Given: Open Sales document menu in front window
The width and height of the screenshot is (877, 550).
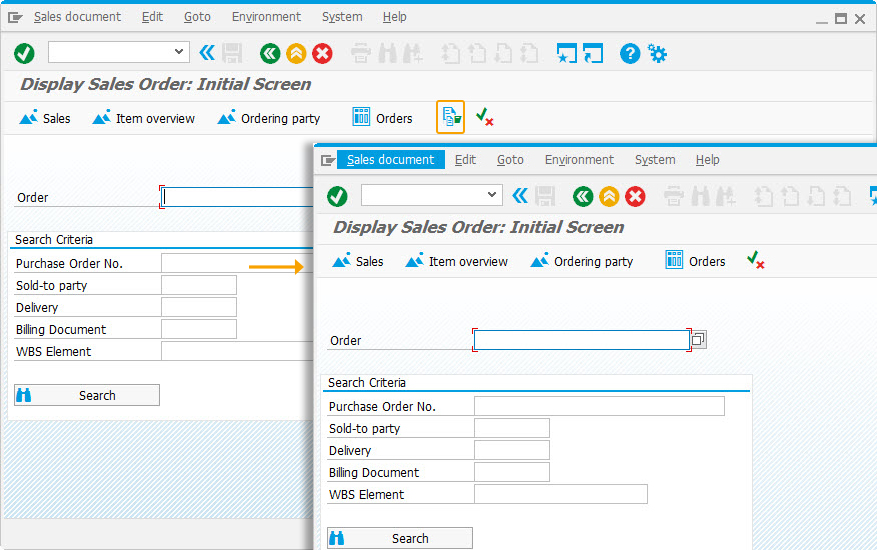Looking at the screenshot, I should tap(390, 159).
